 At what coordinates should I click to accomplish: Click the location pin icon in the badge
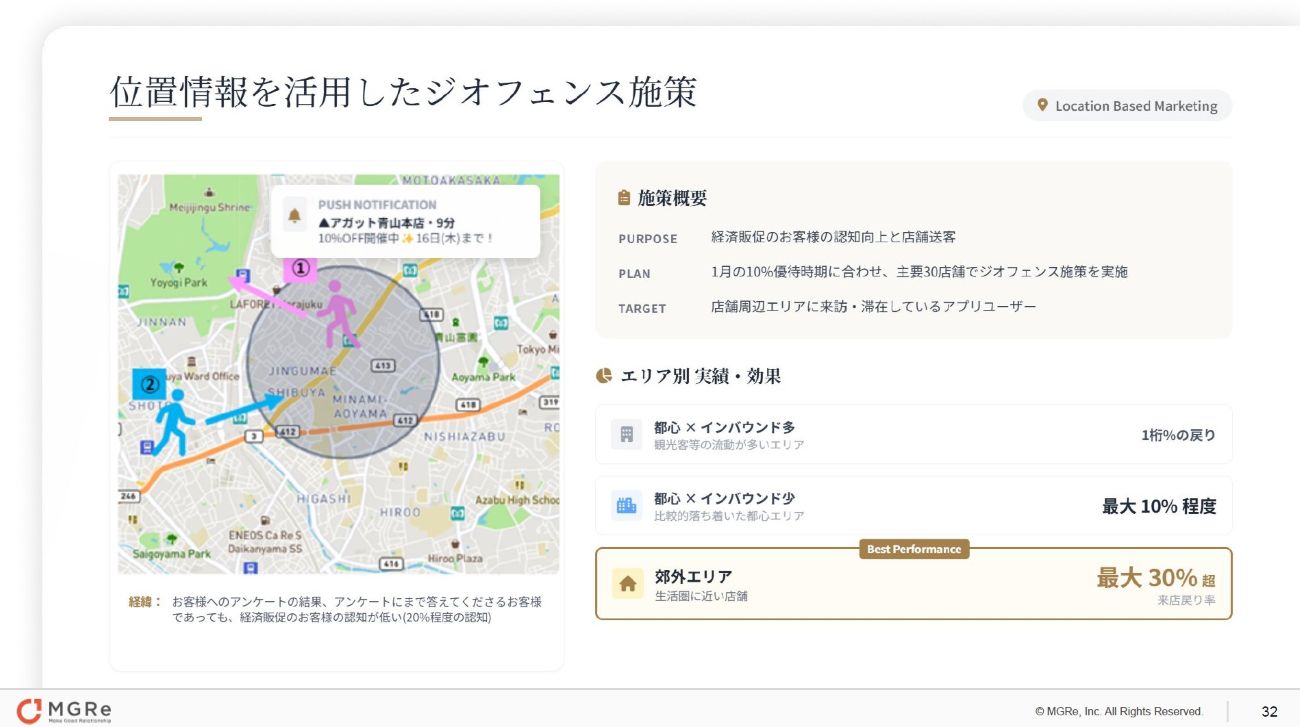click(x=1042, y=105)
